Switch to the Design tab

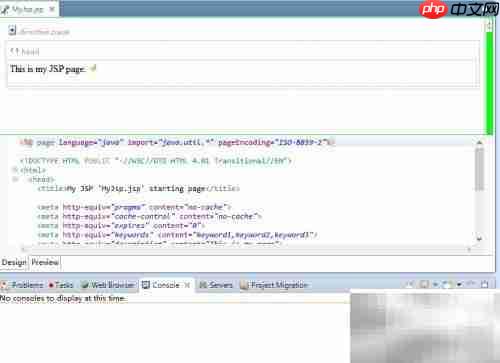point(14,262)
